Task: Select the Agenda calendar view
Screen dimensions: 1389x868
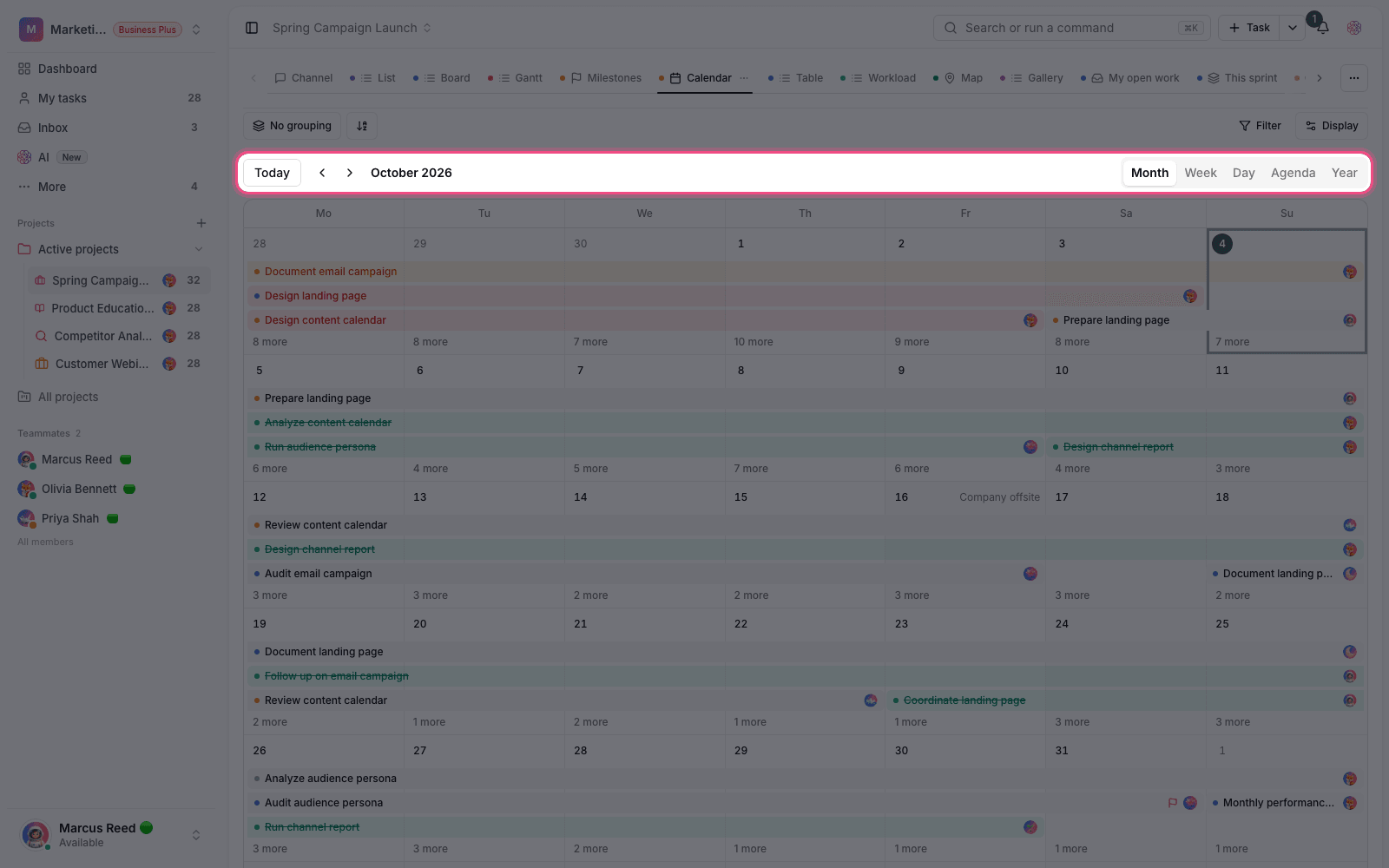Action: pos(1294,173)
